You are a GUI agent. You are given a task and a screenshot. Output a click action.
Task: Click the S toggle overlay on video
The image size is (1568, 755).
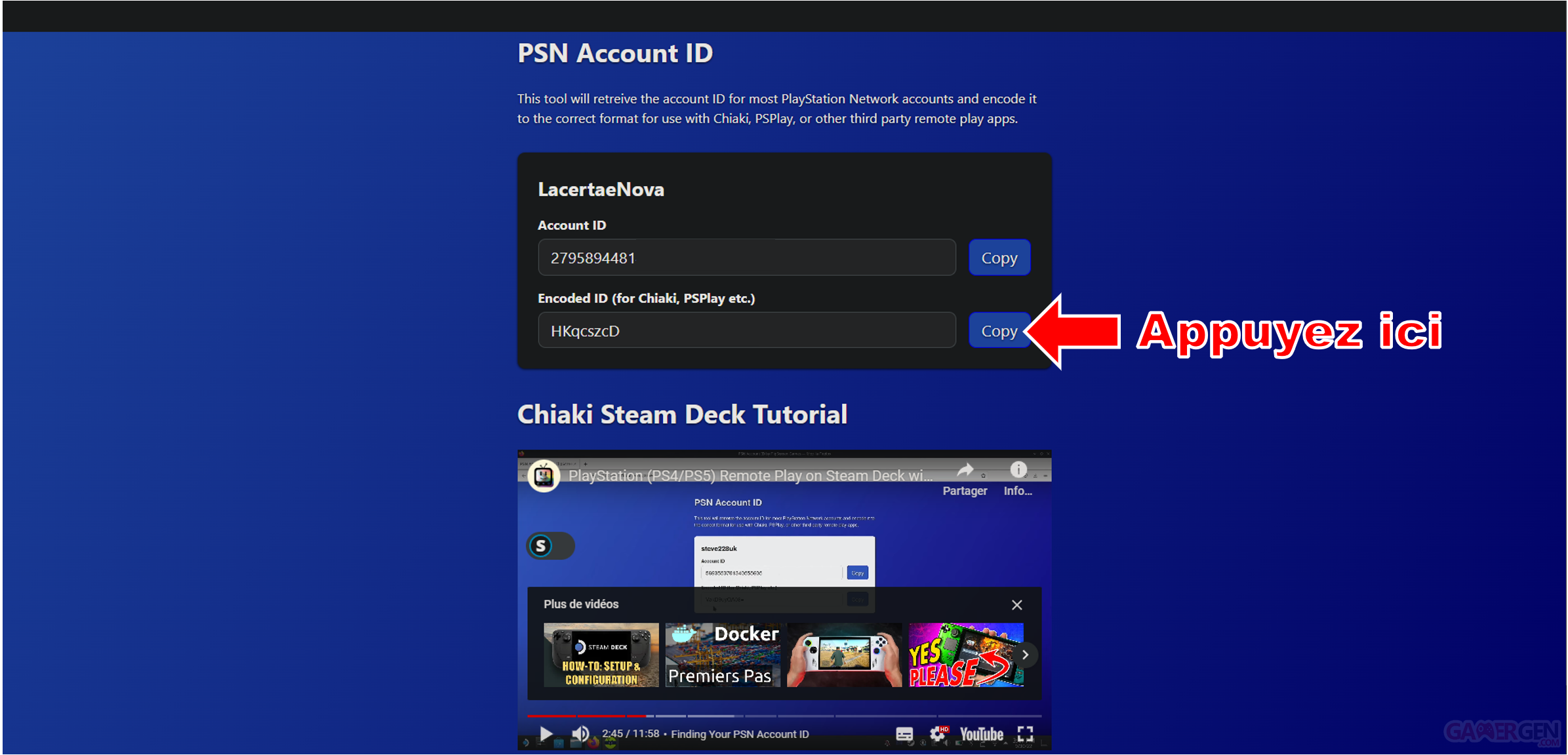click(x=550, y=546)
